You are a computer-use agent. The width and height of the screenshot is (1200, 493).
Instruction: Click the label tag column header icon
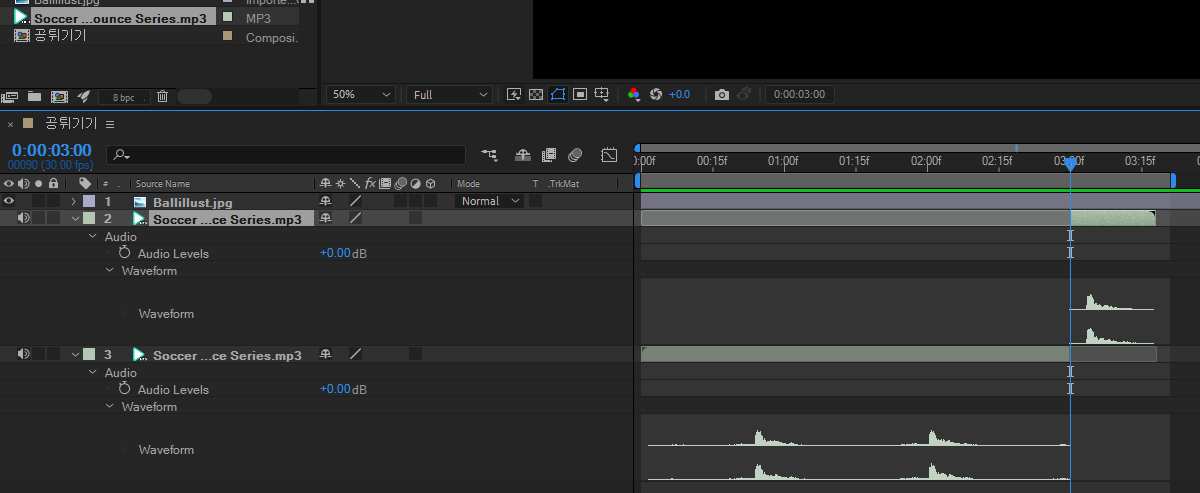pos(85,184)
